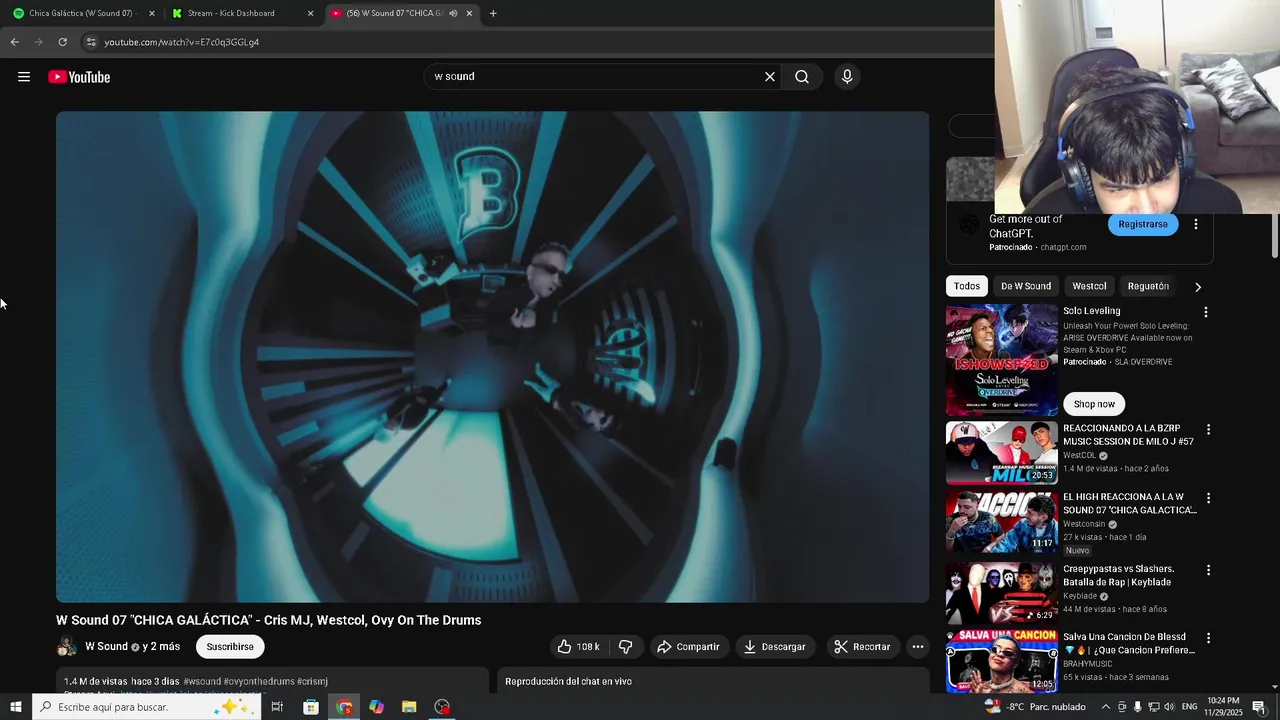The image size is (1280, 720).
Task: Click Shop now on Solo Leveling ad
Action: [1094, 404]
